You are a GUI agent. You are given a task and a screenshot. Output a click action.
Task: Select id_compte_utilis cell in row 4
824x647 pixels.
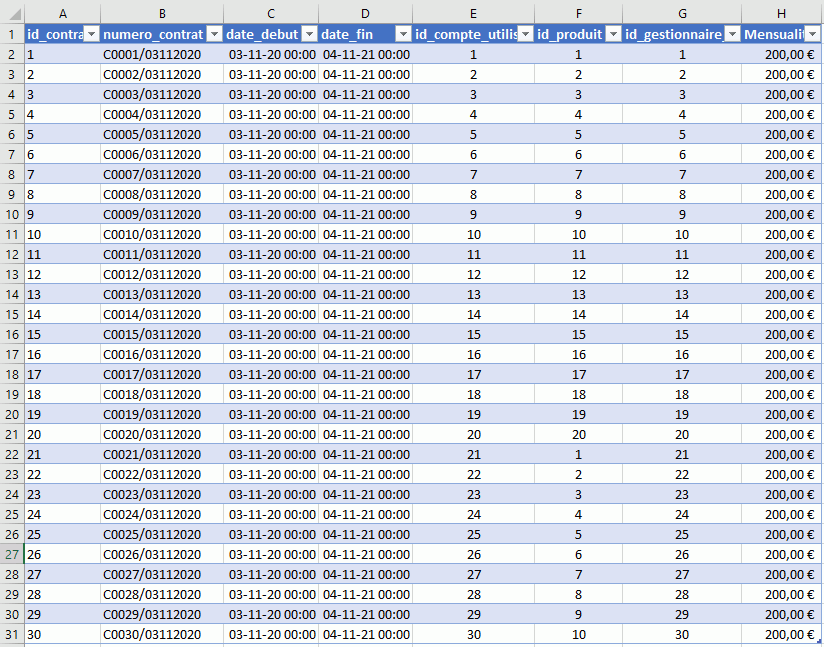473,95
